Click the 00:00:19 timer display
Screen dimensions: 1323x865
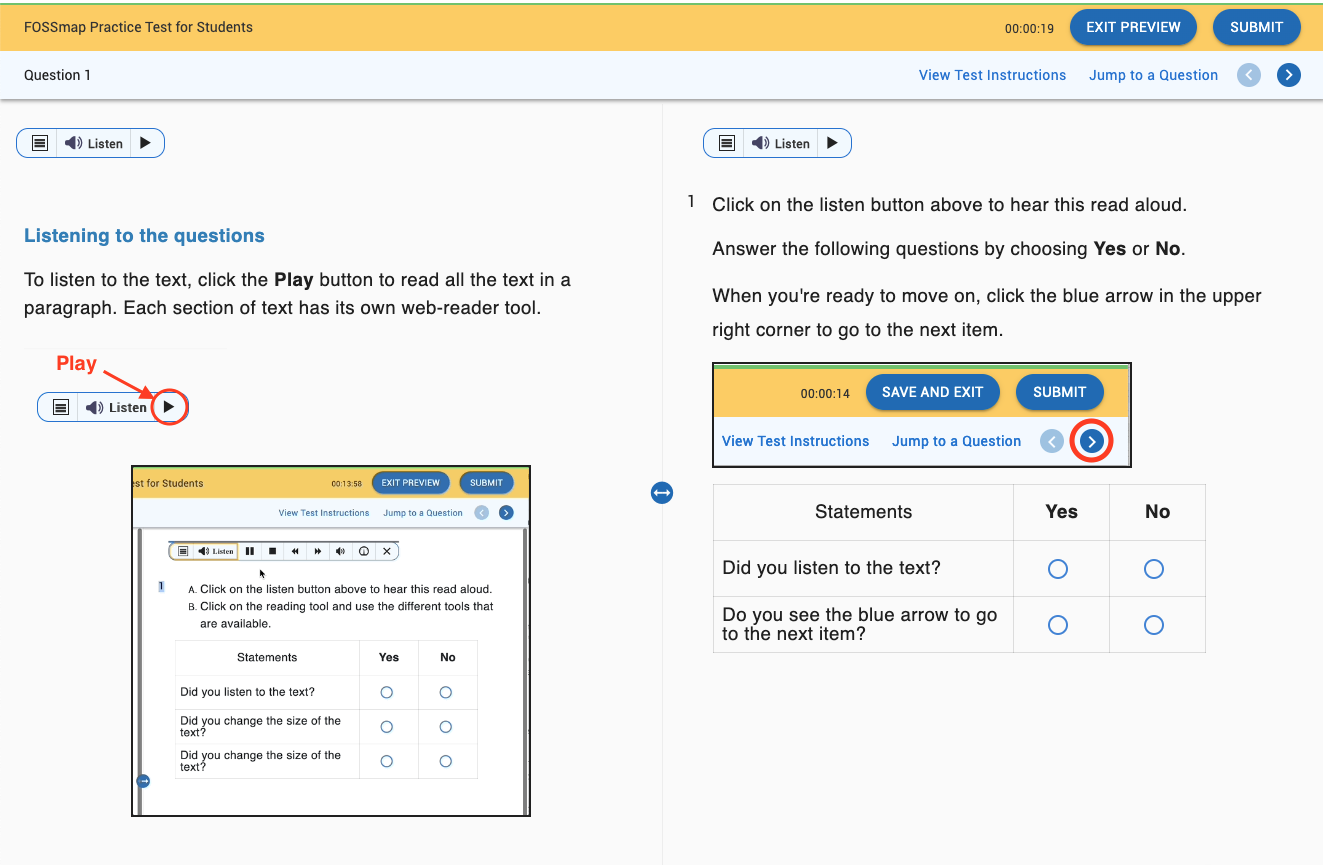[1029, 29]
